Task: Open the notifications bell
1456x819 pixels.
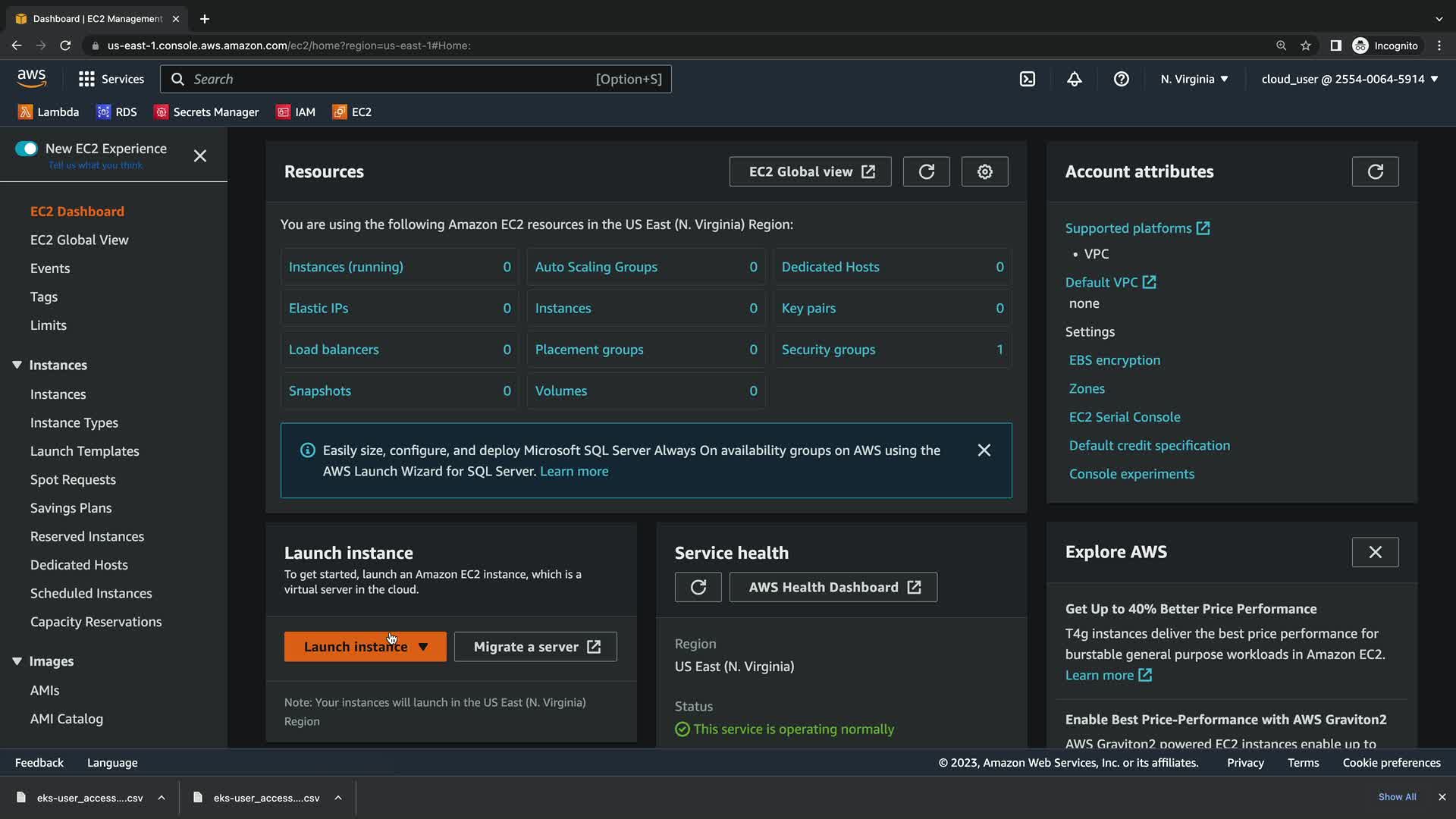Action: (1074, 79)
